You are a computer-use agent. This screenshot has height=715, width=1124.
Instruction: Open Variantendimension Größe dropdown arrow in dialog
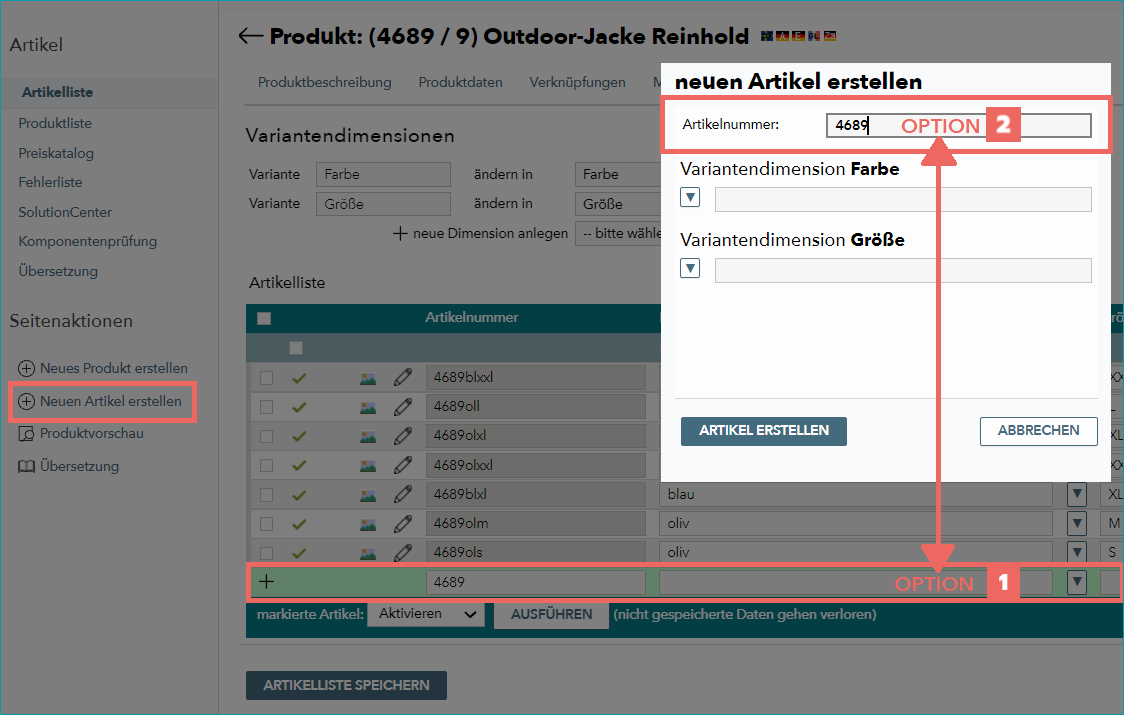coord(690,268)
